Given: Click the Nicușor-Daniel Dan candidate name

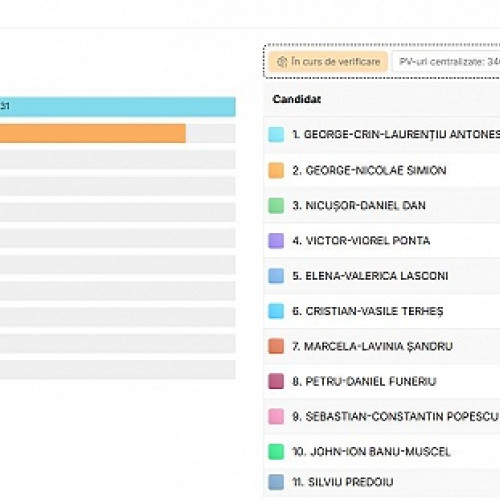Looking at the screenshot, I should pos(359,205).
